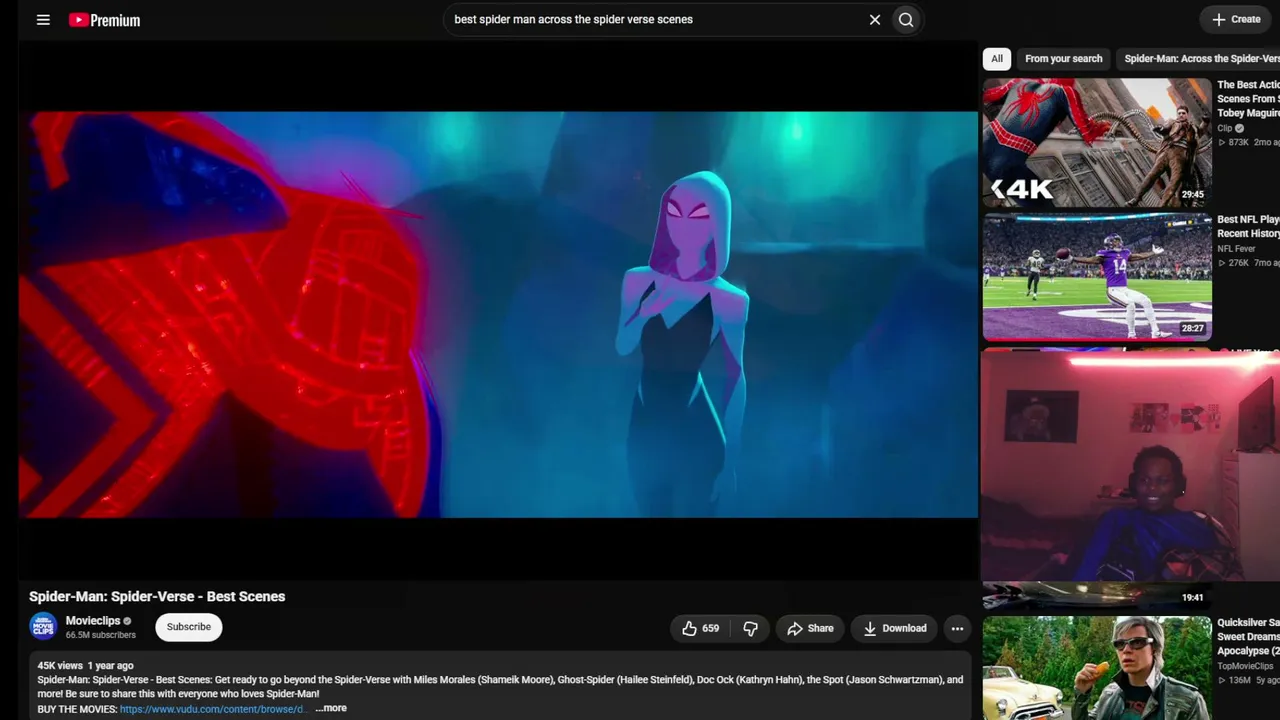Open the Quicksilver Sweet Dreams video title

[1248, 636]
